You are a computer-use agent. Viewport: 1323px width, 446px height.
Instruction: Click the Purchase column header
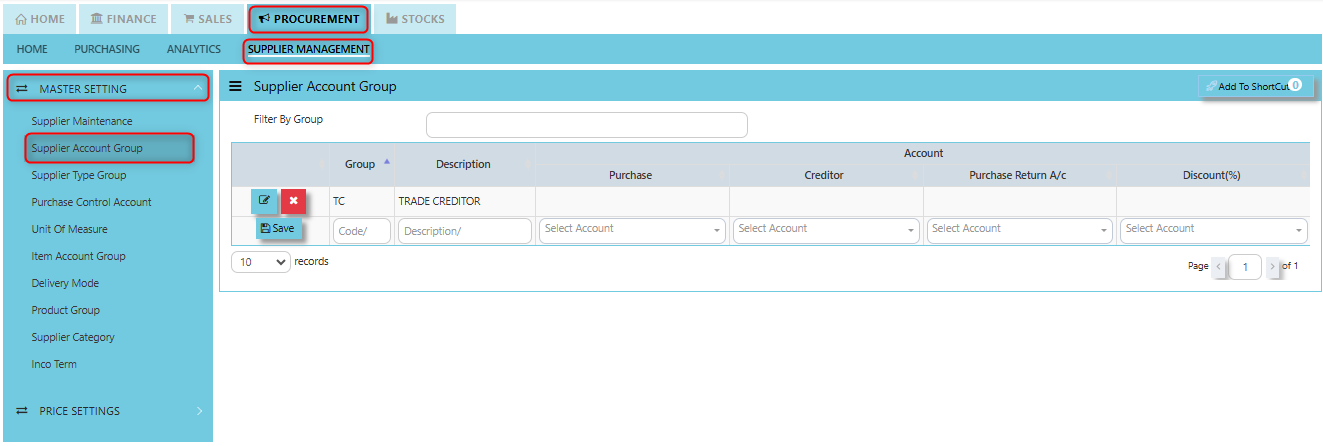click(x=631, y=175)
